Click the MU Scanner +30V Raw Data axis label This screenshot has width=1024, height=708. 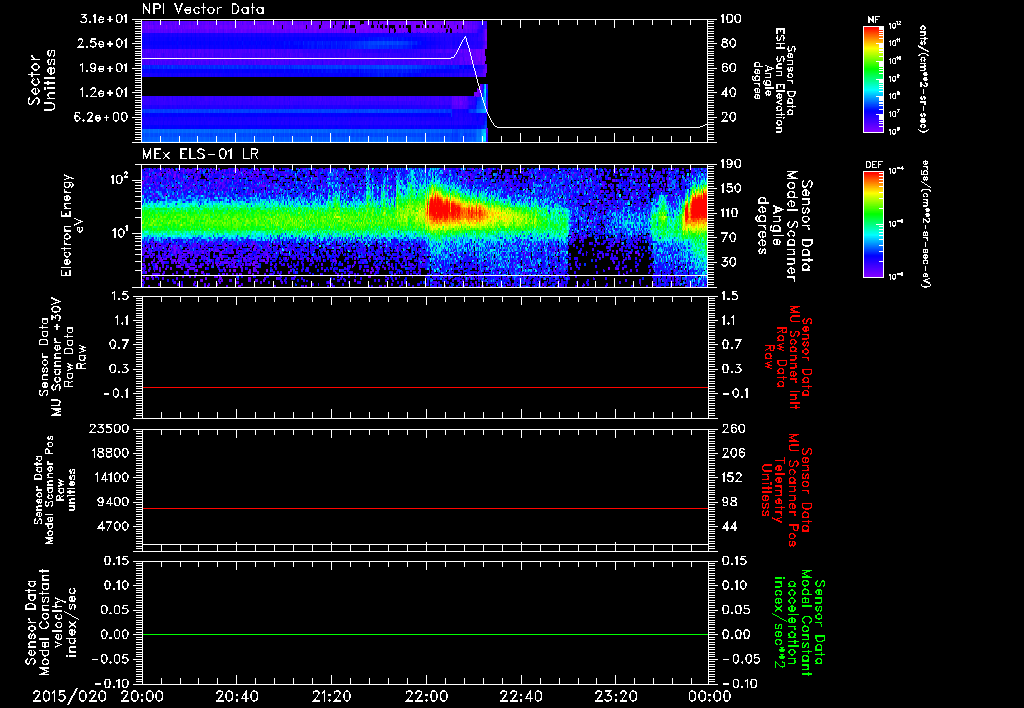[61, 357]
